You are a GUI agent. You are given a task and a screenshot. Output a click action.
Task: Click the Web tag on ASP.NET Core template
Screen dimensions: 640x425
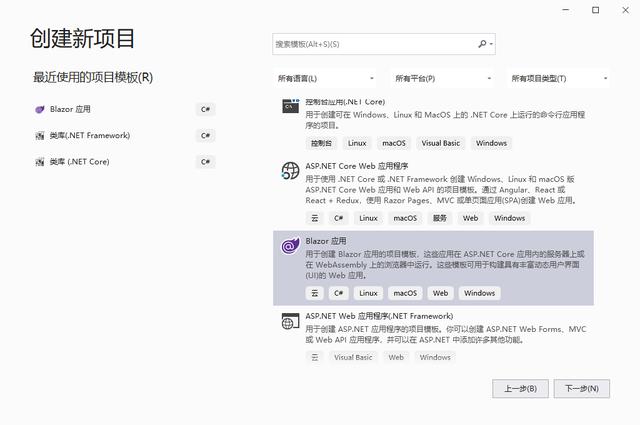(470, 218)
